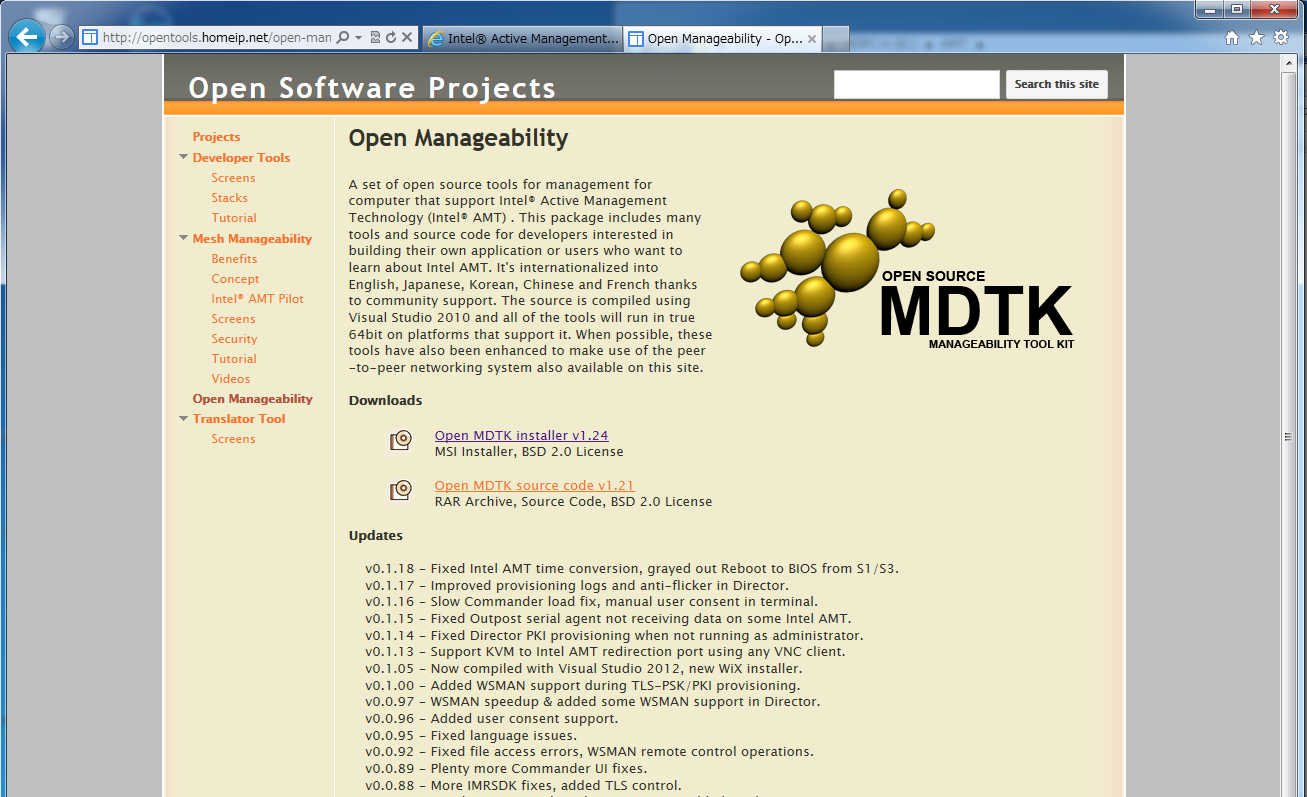Click the "MSI Installer, BSD 2.0 License" text
1307x797 pixels.
529,452
